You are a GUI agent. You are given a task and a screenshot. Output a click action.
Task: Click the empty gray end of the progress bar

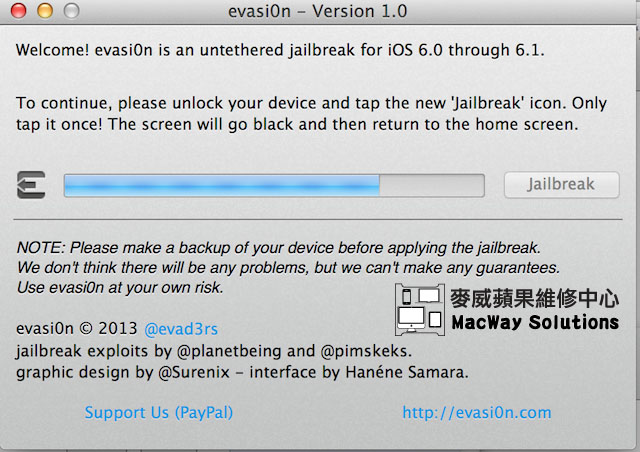[432, 186]
